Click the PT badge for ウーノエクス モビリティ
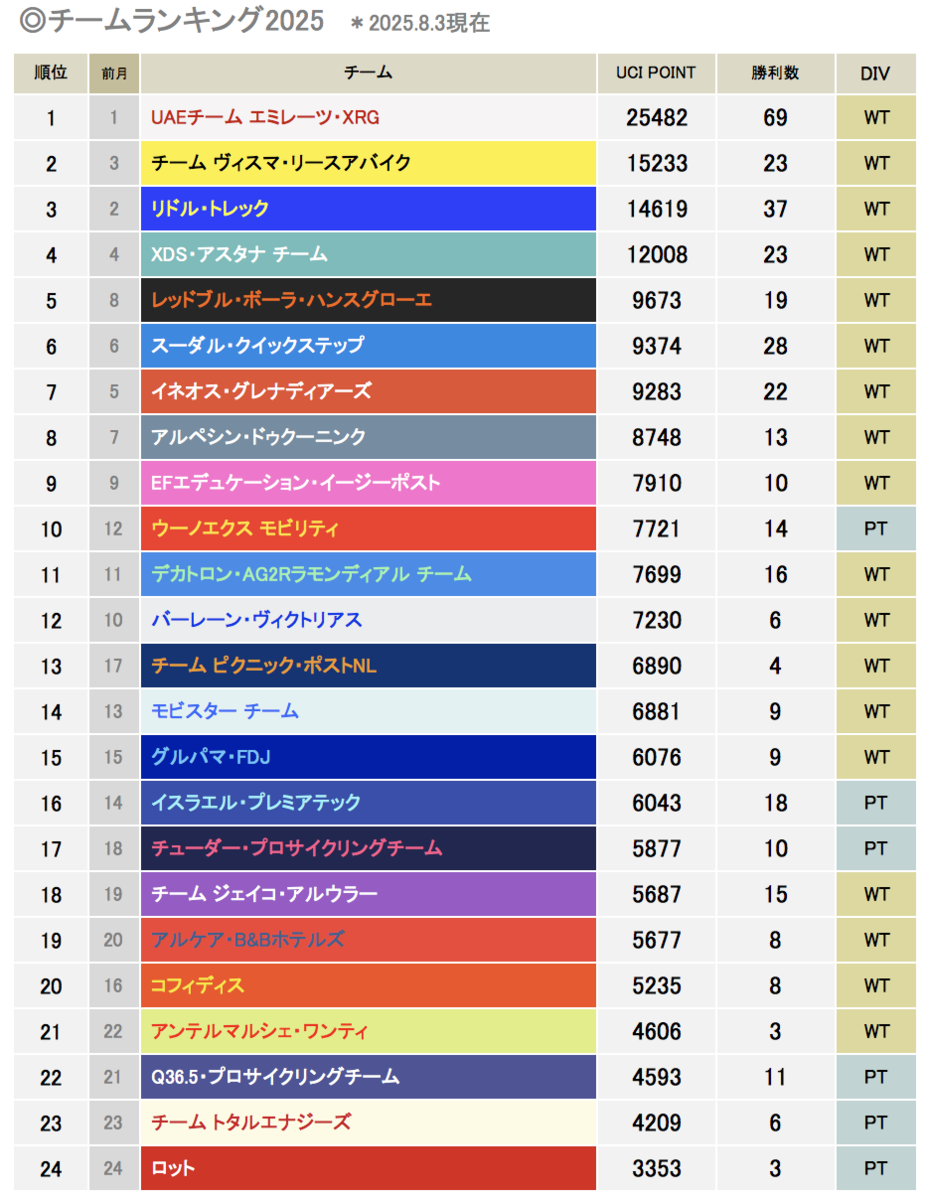This screenshot has height=1200, width=928. [x=875, y=529]
